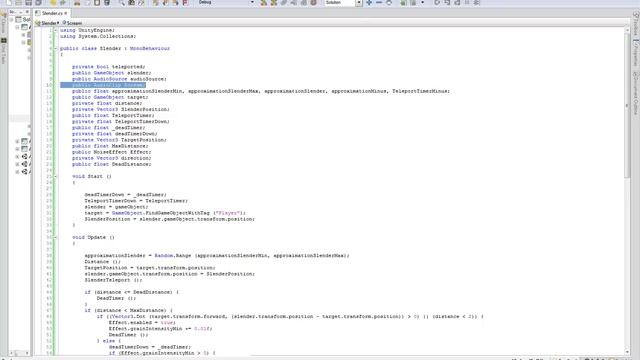Click the Random.Range assignment on line 38
This screenshot has height=360, width=640.
(217, 256)
